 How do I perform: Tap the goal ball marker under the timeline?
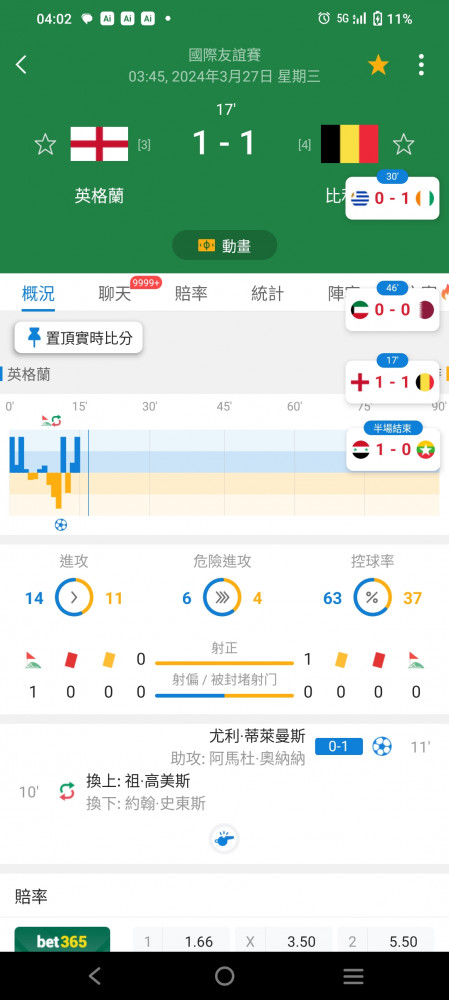point(61,525)
